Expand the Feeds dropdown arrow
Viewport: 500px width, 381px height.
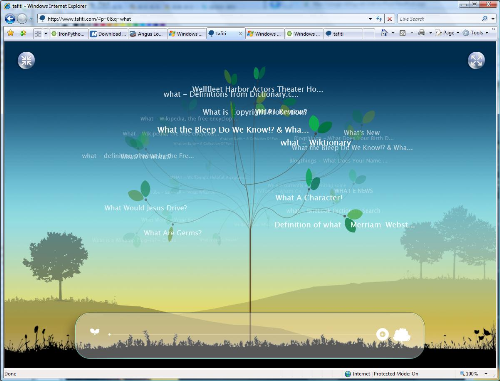412,33
